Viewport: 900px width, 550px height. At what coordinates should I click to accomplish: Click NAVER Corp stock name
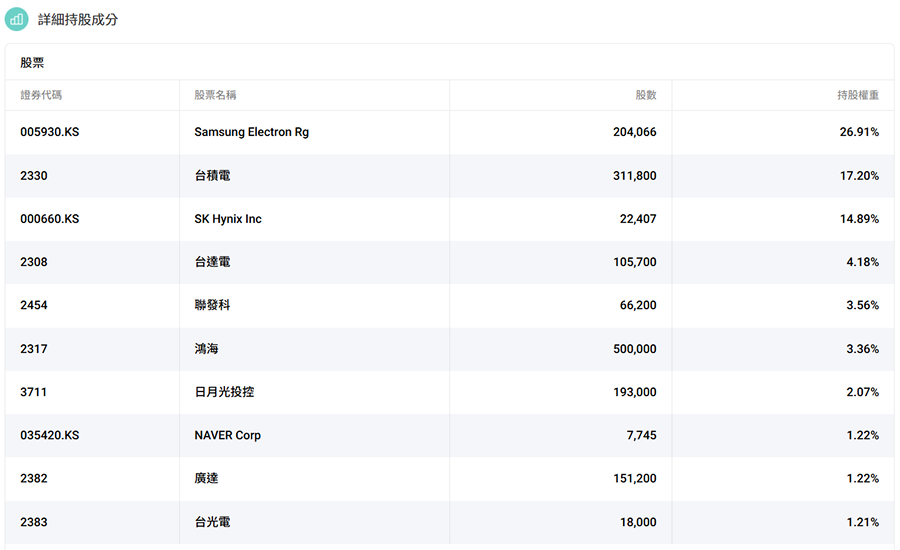click(227, 435)
